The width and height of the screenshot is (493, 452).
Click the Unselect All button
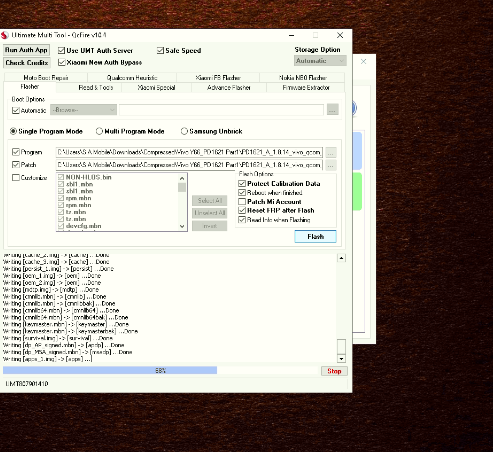coord(210,213)
